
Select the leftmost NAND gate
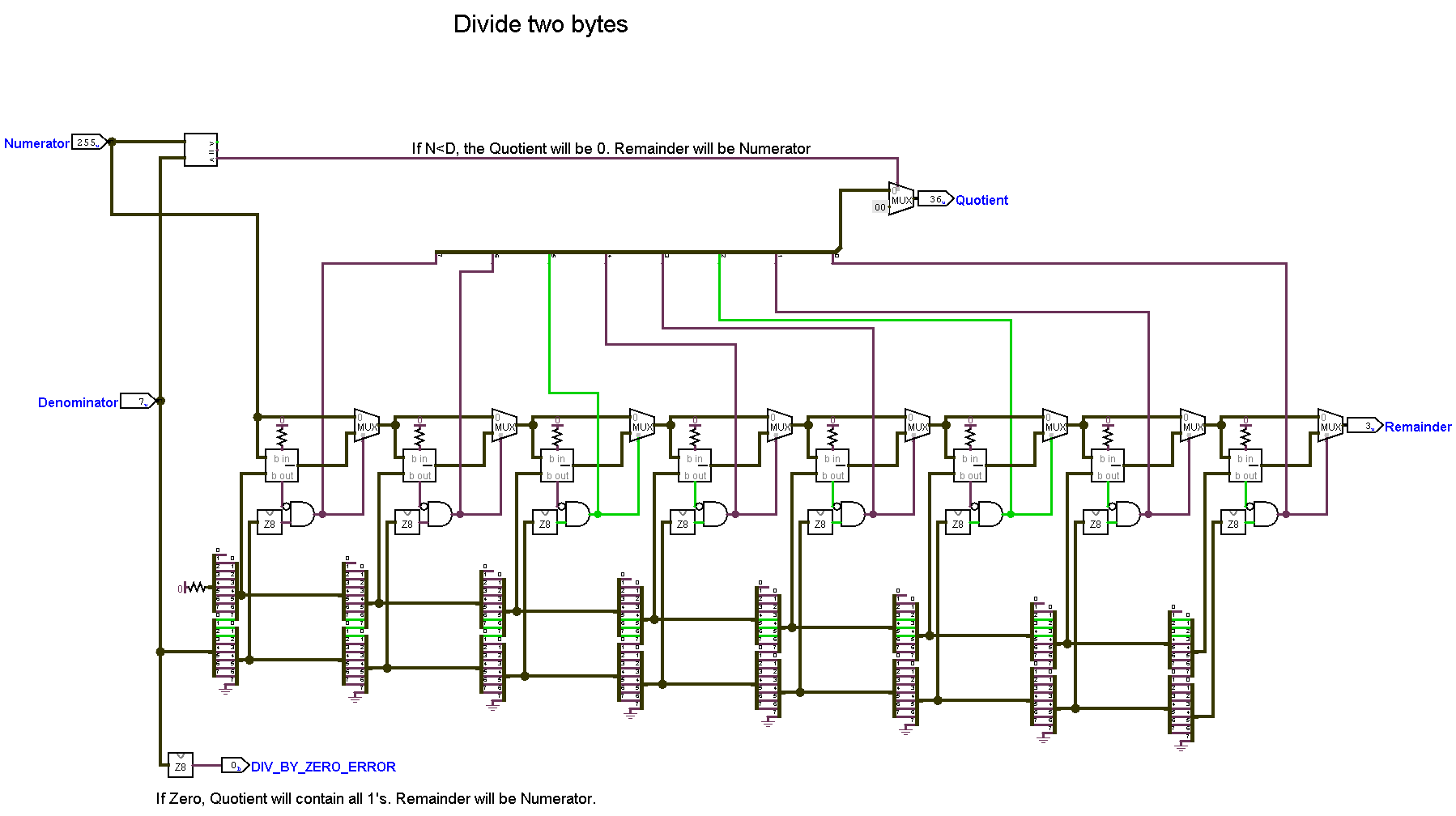pyautogui.click(x=302, y=513)
